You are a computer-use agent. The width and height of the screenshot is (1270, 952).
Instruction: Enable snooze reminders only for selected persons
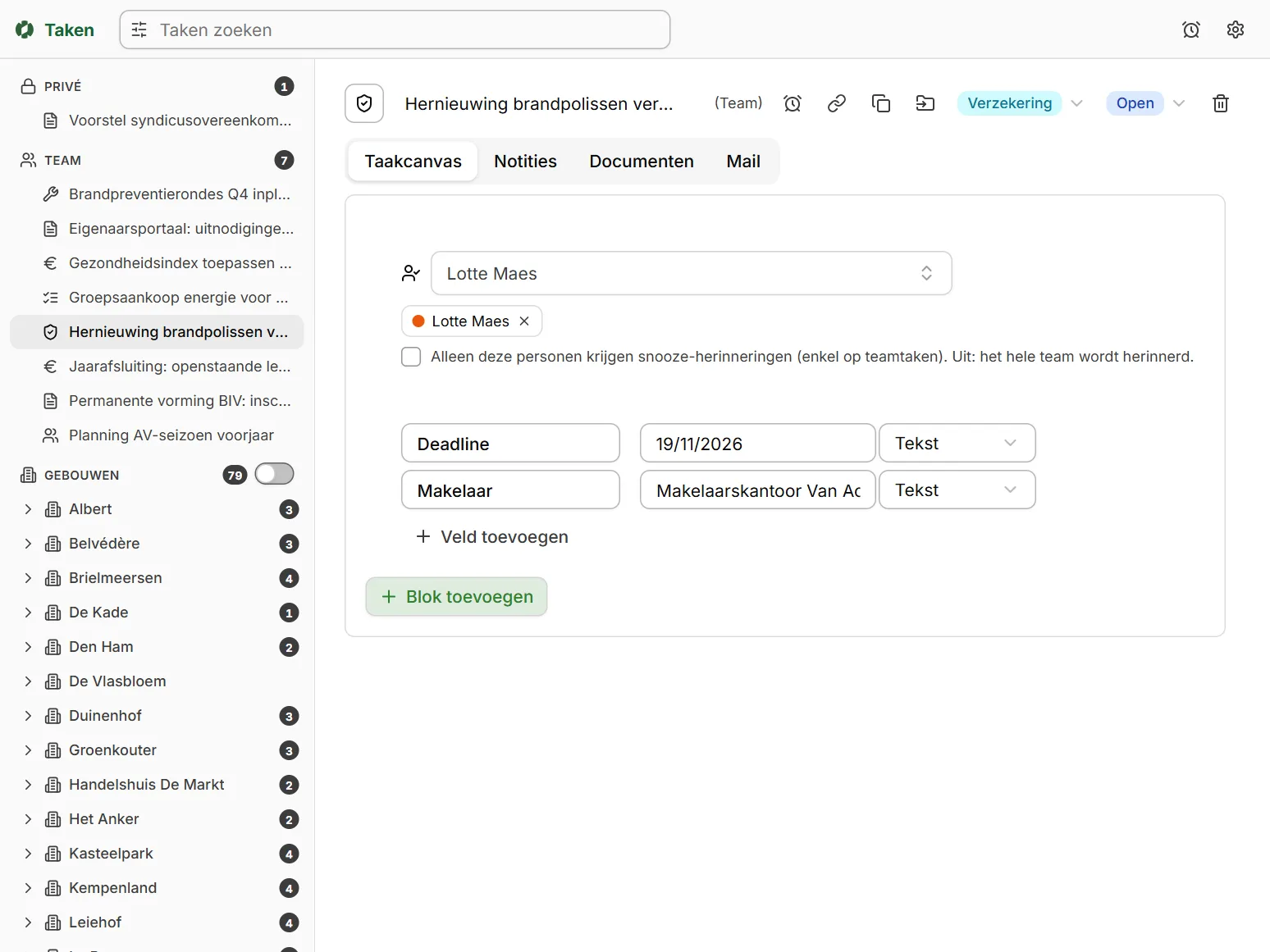pyautogui.click(x=411, y=357)
